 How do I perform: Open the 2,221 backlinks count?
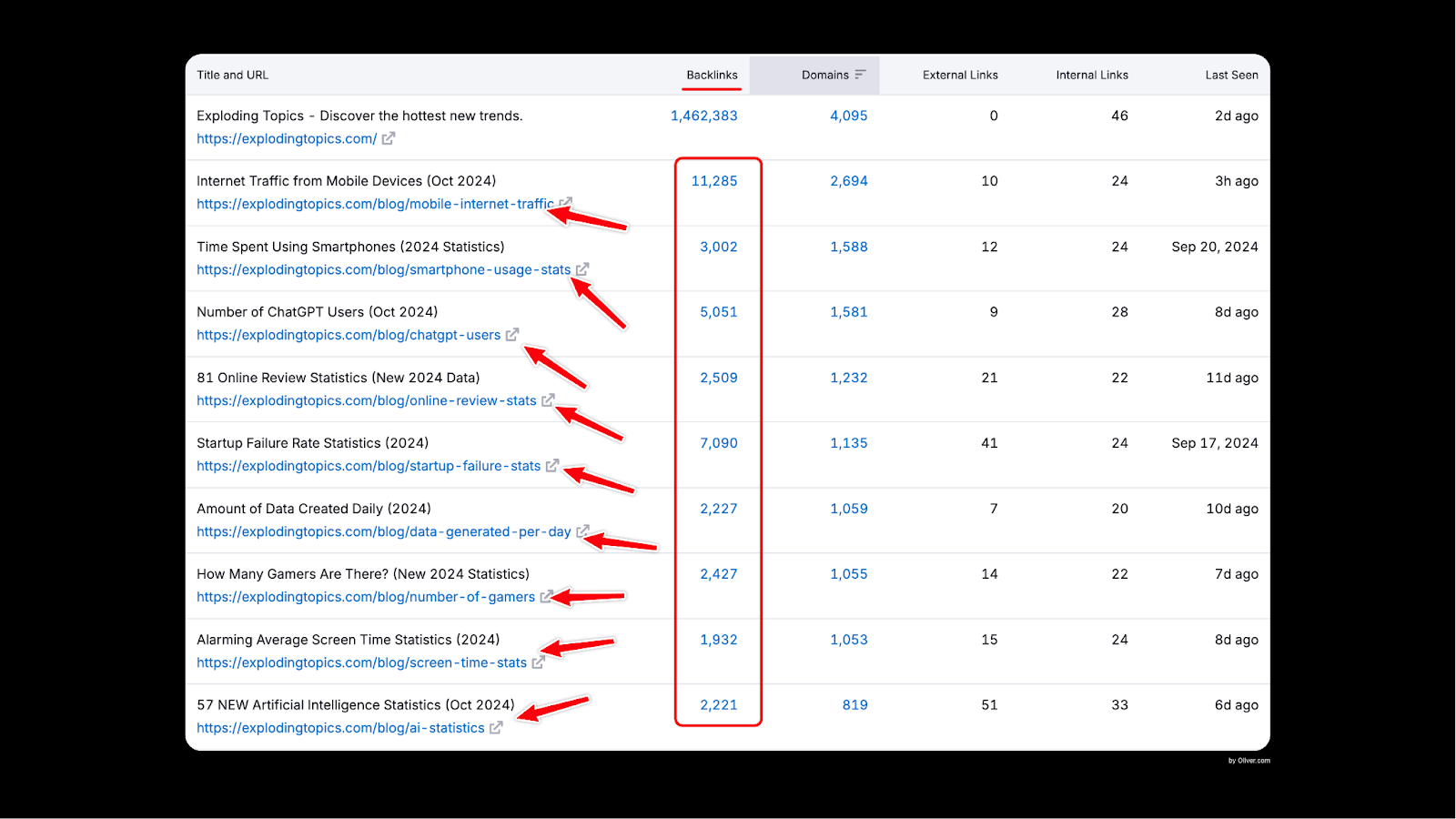(x=719, y=705)
